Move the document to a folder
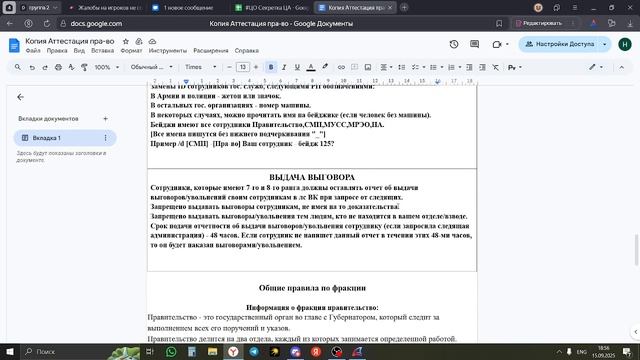The height and width of the screenshot is (360, 640). point(139,41)
